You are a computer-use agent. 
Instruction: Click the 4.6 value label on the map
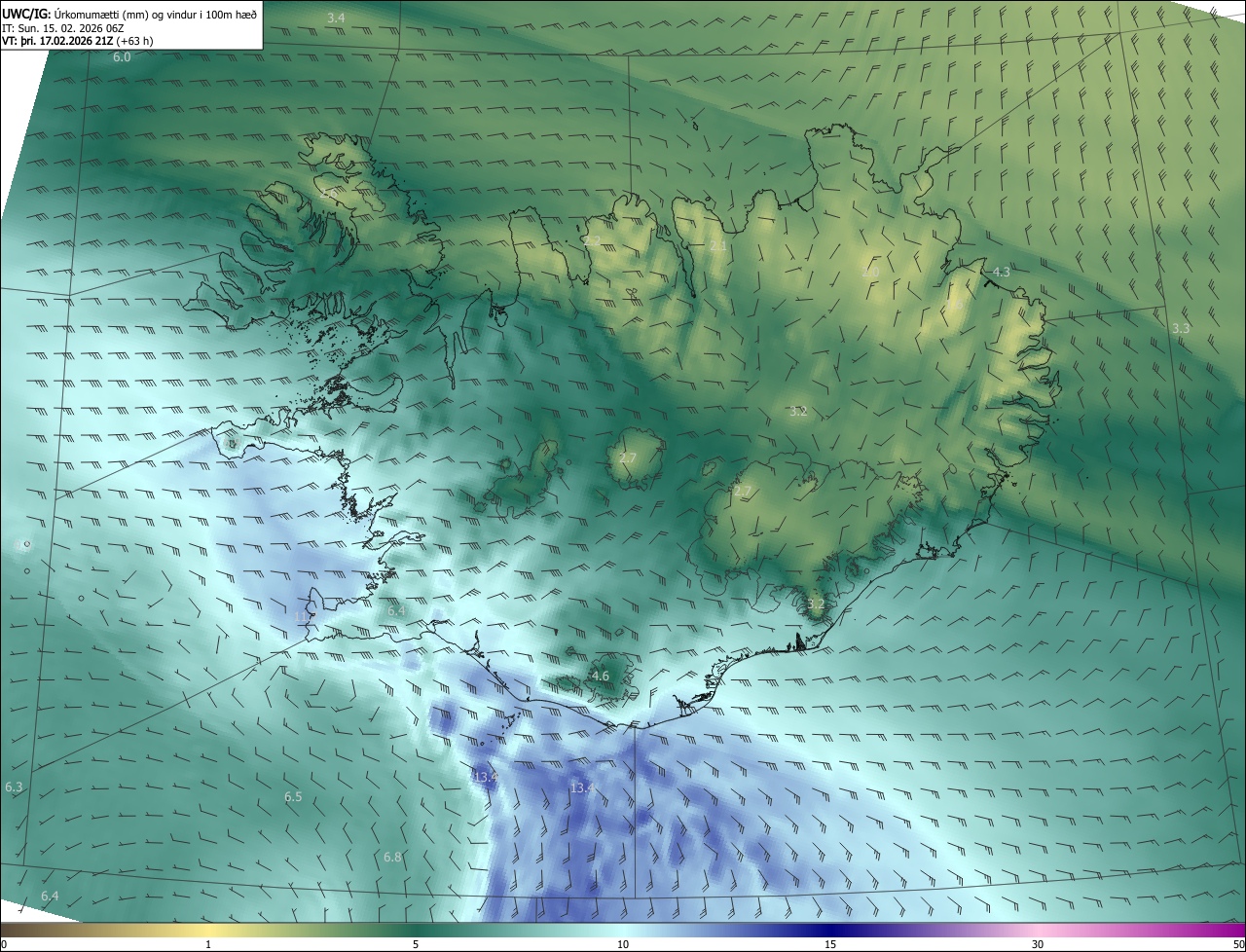pos(601,676)
